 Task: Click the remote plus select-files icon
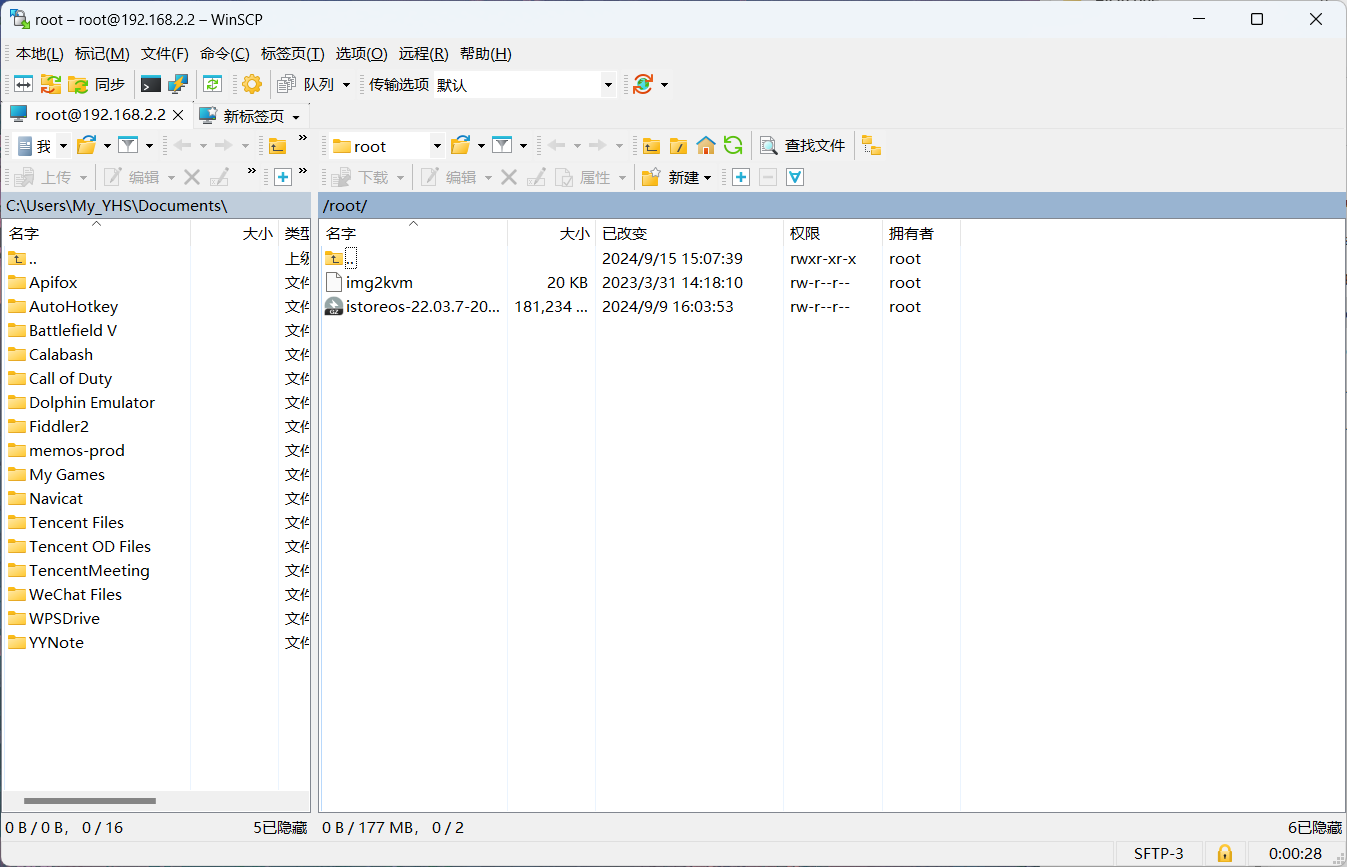pyautogui.click(x=741, y=177)
